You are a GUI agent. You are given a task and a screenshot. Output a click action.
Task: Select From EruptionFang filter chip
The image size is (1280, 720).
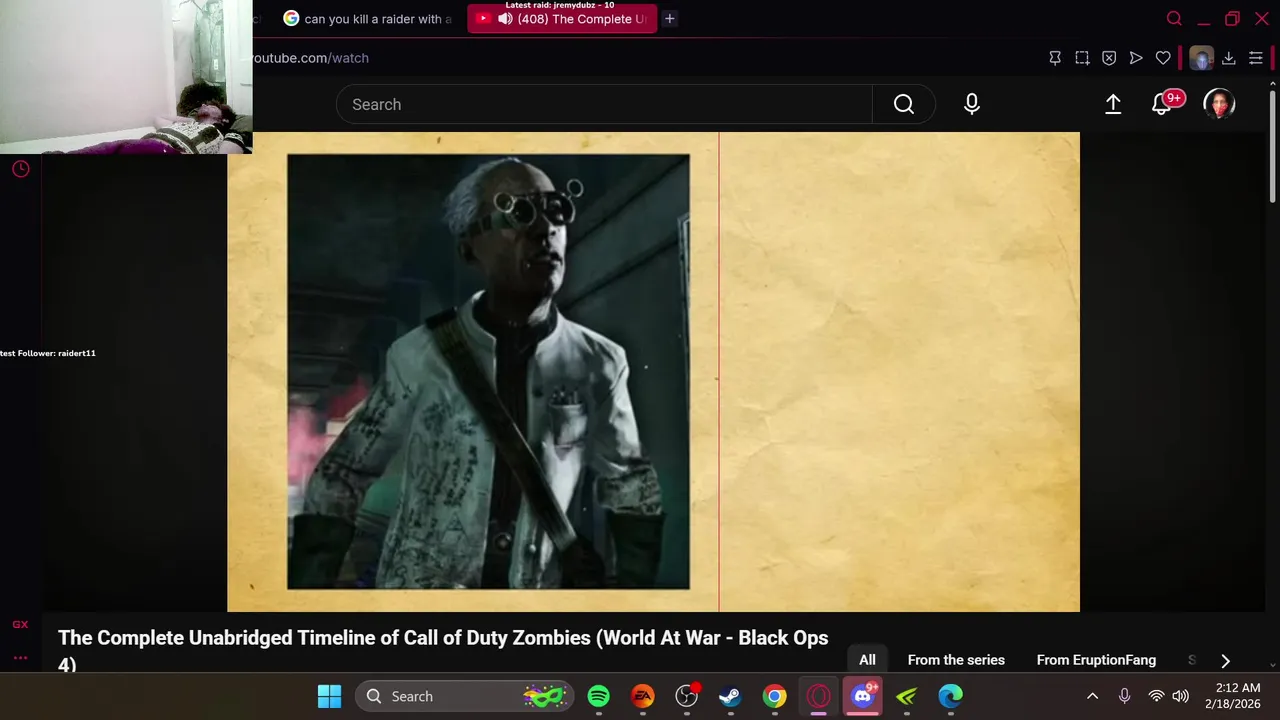click(1096, 660)
